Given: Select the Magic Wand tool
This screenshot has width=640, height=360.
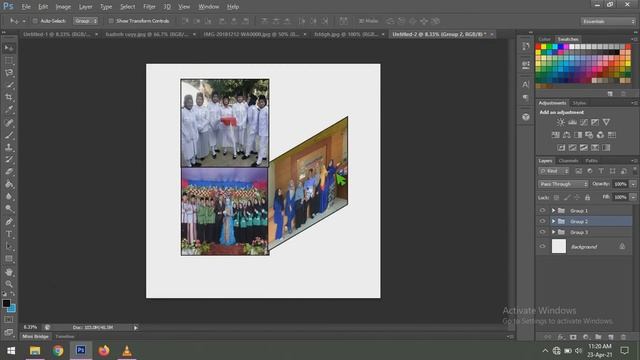Looking at the screenshot, I should point(9,85).
